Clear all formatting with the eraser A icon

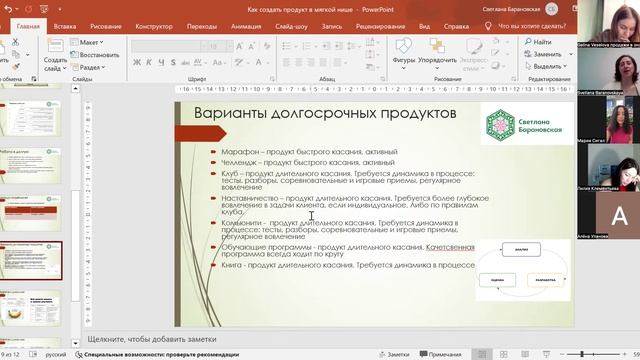point(267,46)
